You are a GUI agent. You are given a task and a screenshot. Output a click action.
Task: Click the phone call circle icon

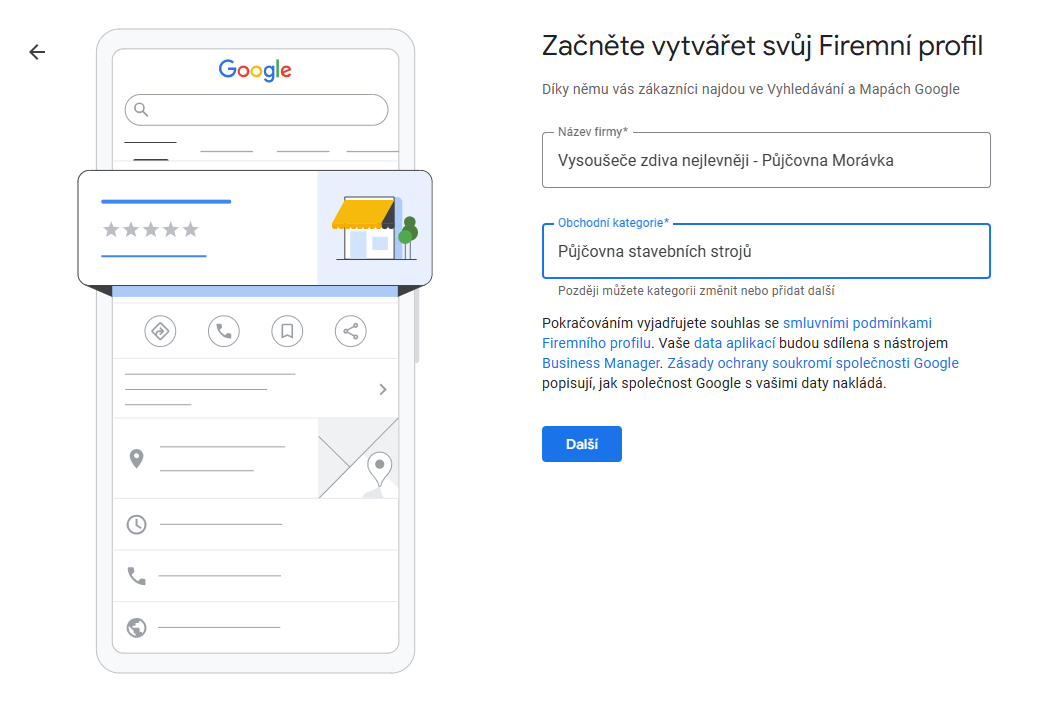[x=224, y=331]
